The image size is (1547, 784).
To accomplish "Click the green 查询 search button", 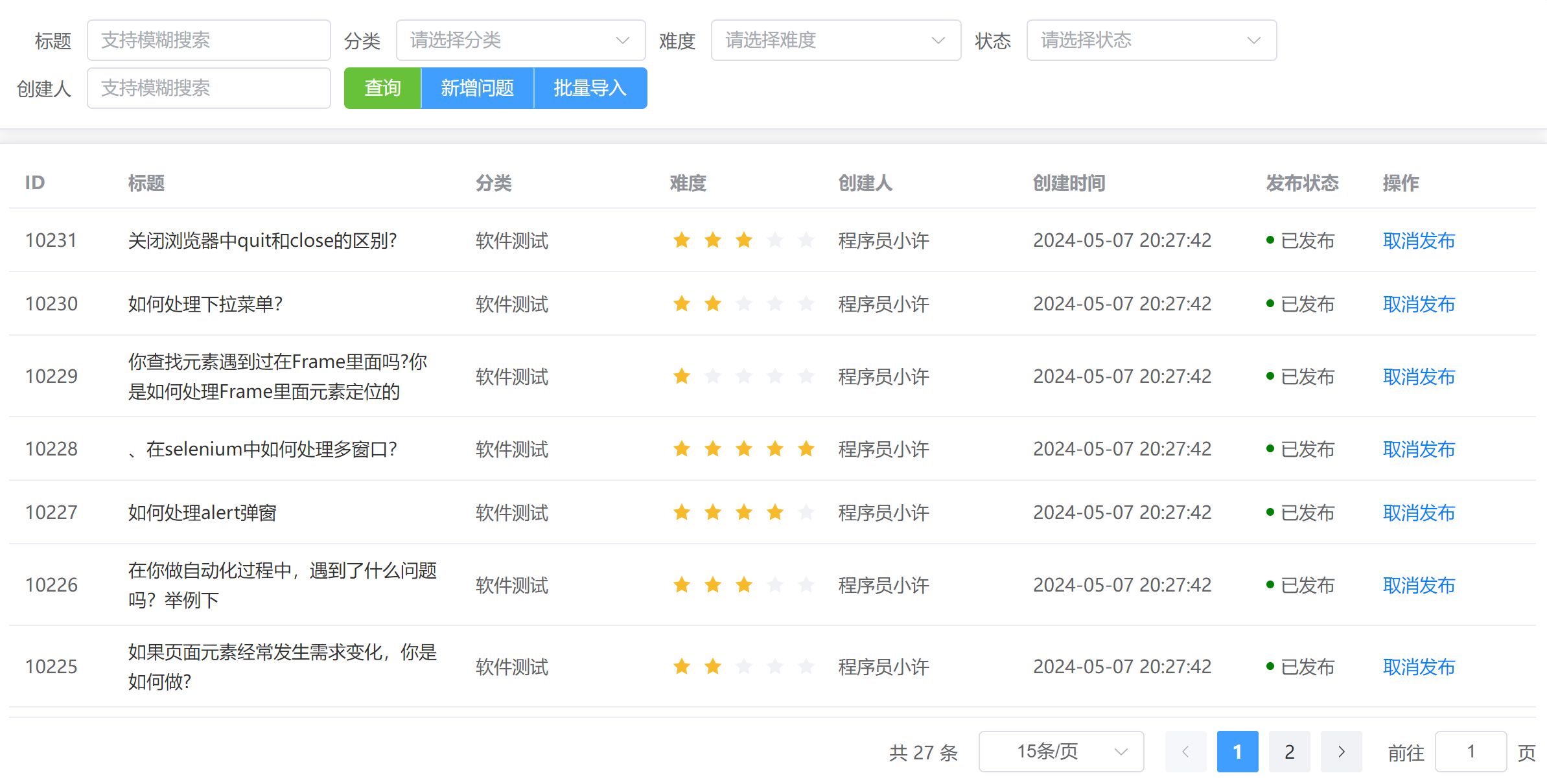I will pyautogui.click(x=382, y=88).
